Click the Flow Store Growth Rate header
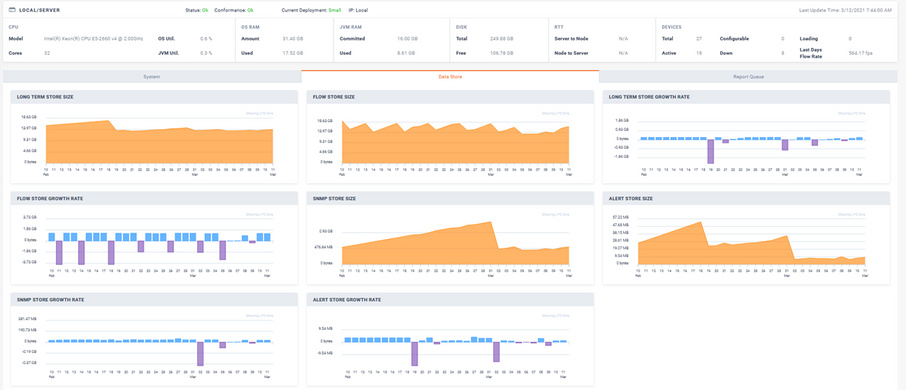Screen dimensions: 906x390 [154, 198]
